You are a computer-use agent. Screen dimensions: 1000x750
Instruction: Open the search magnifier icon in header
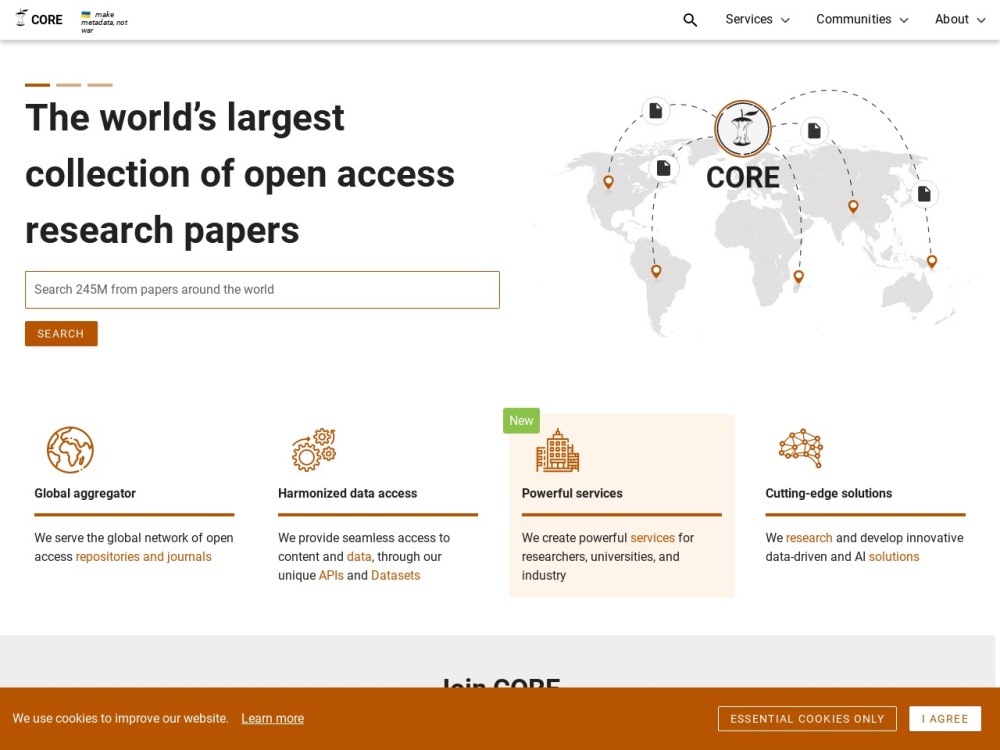690,20
